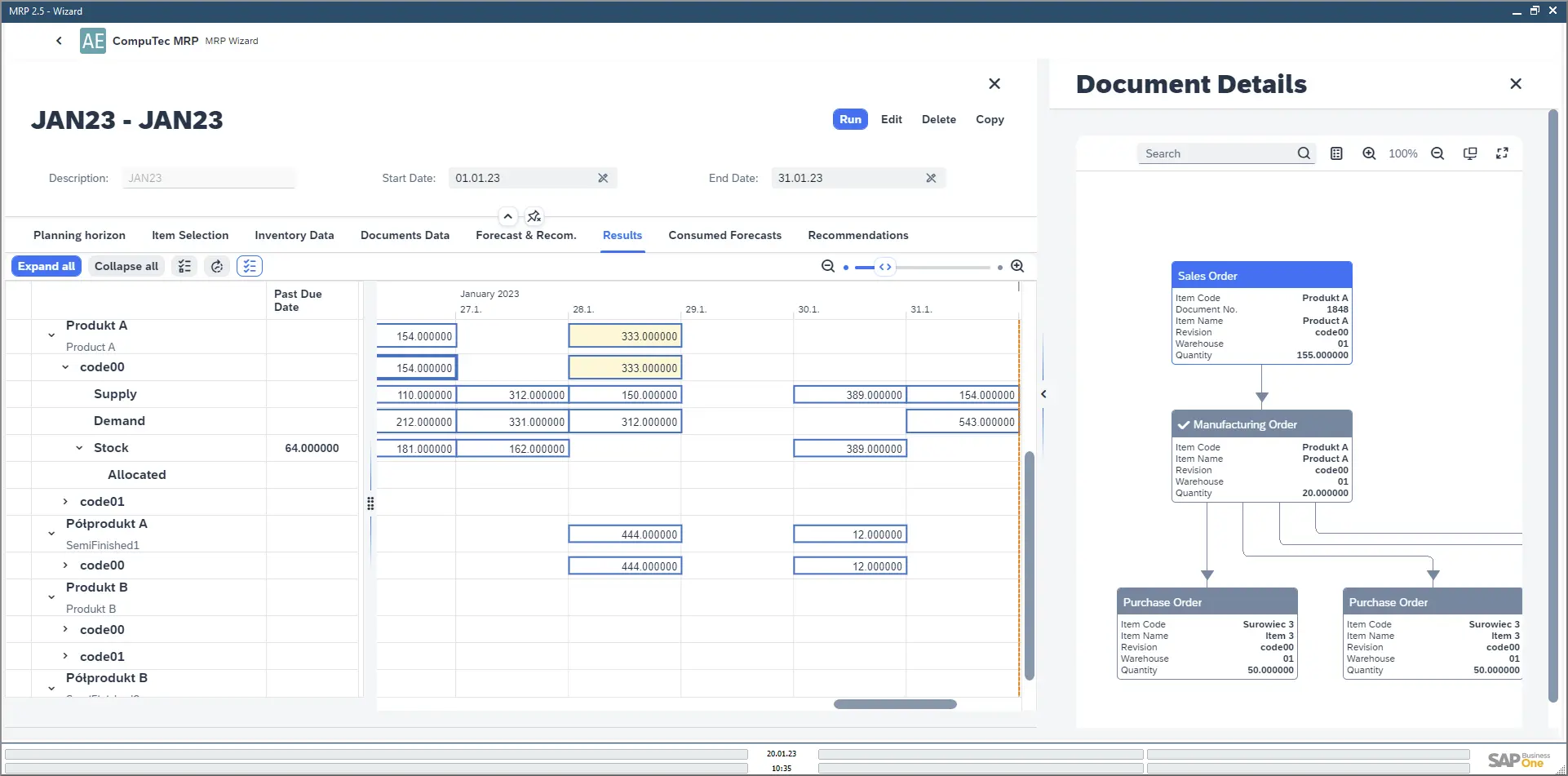
Task: Switch to the Inventory Data tab
Action: tap(294, 235)
